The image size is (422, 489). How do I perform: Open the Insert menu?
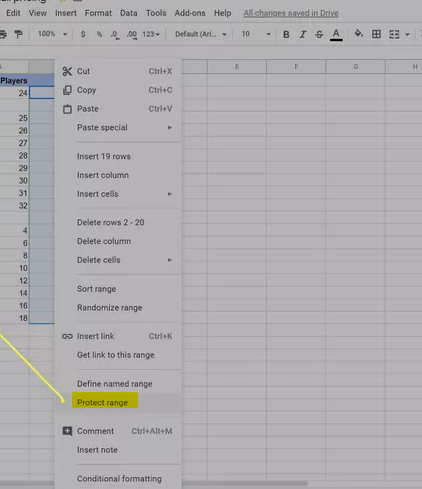pyautogui.click(x=66, y=13)
